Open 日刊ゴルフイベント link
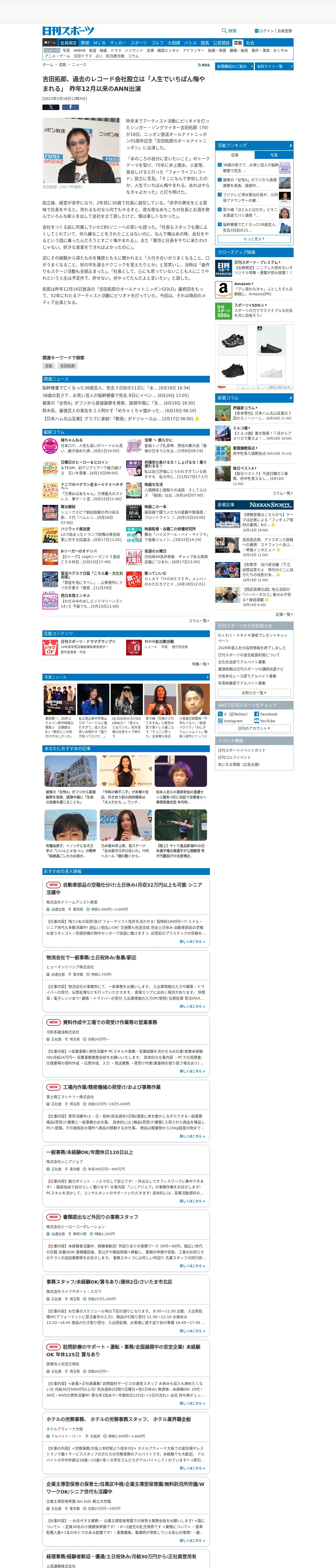 tap(234, 757)
